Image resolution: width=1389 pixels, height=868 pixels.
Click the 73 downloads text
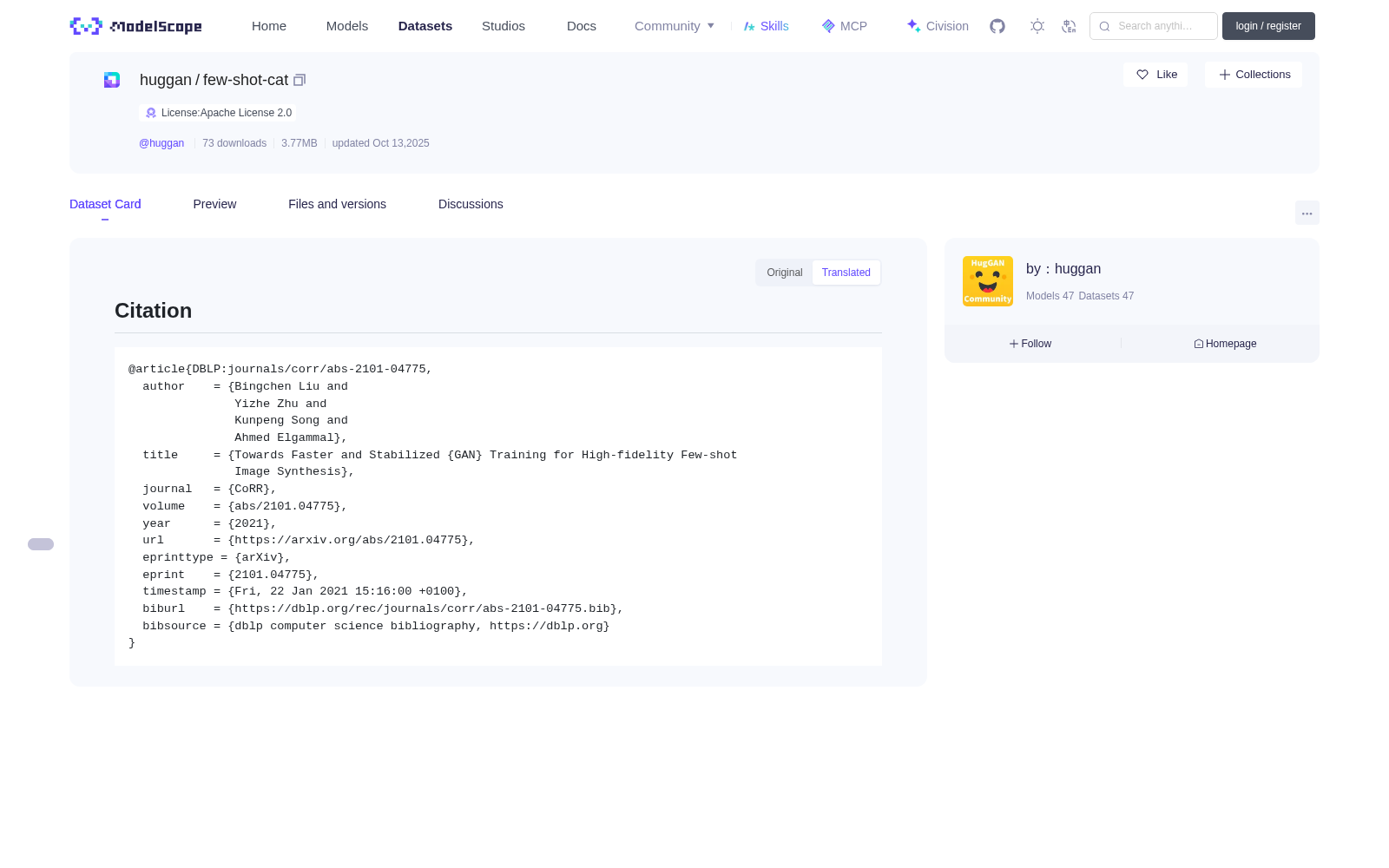234,143
